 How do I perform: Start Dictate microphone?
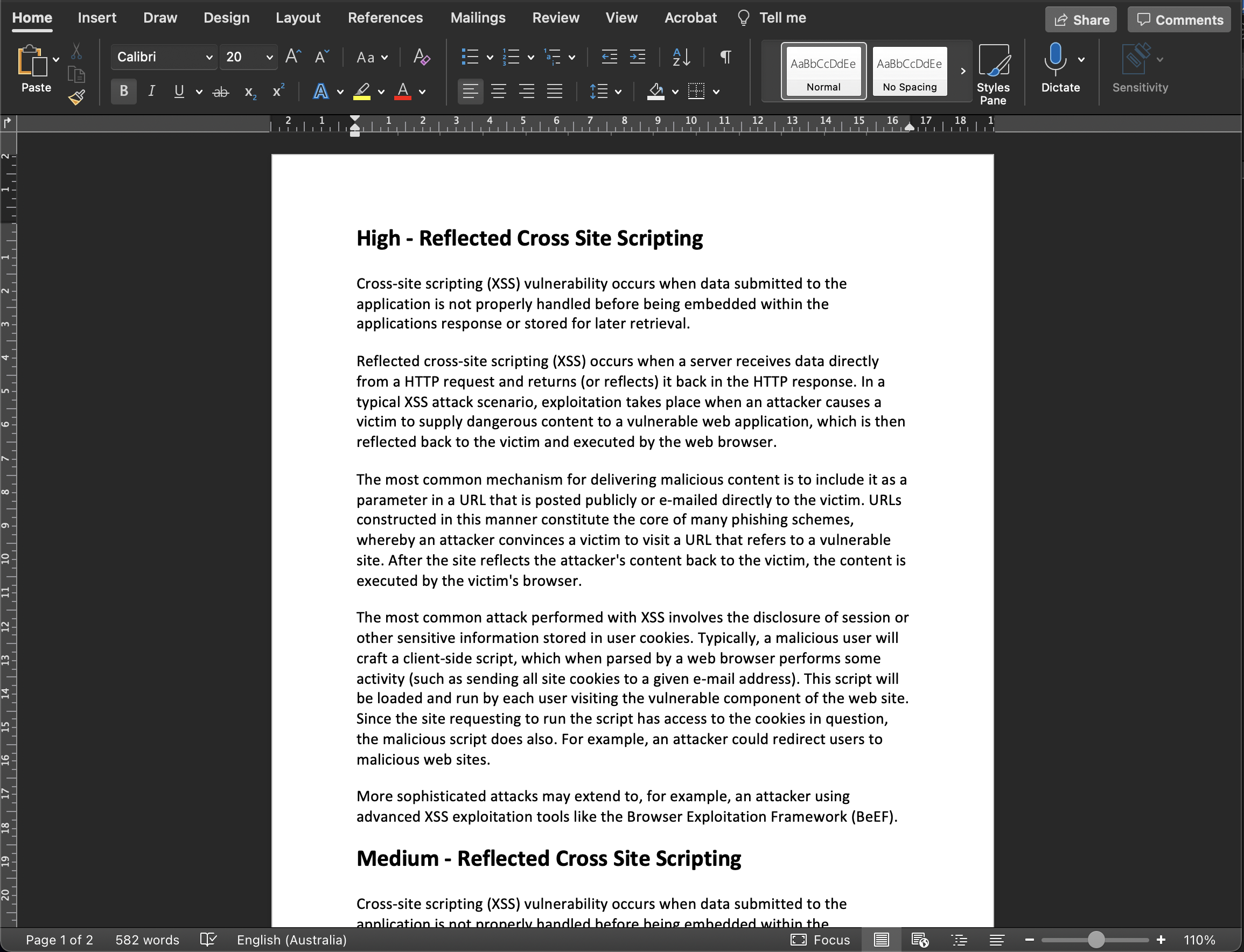point(1056,59)
